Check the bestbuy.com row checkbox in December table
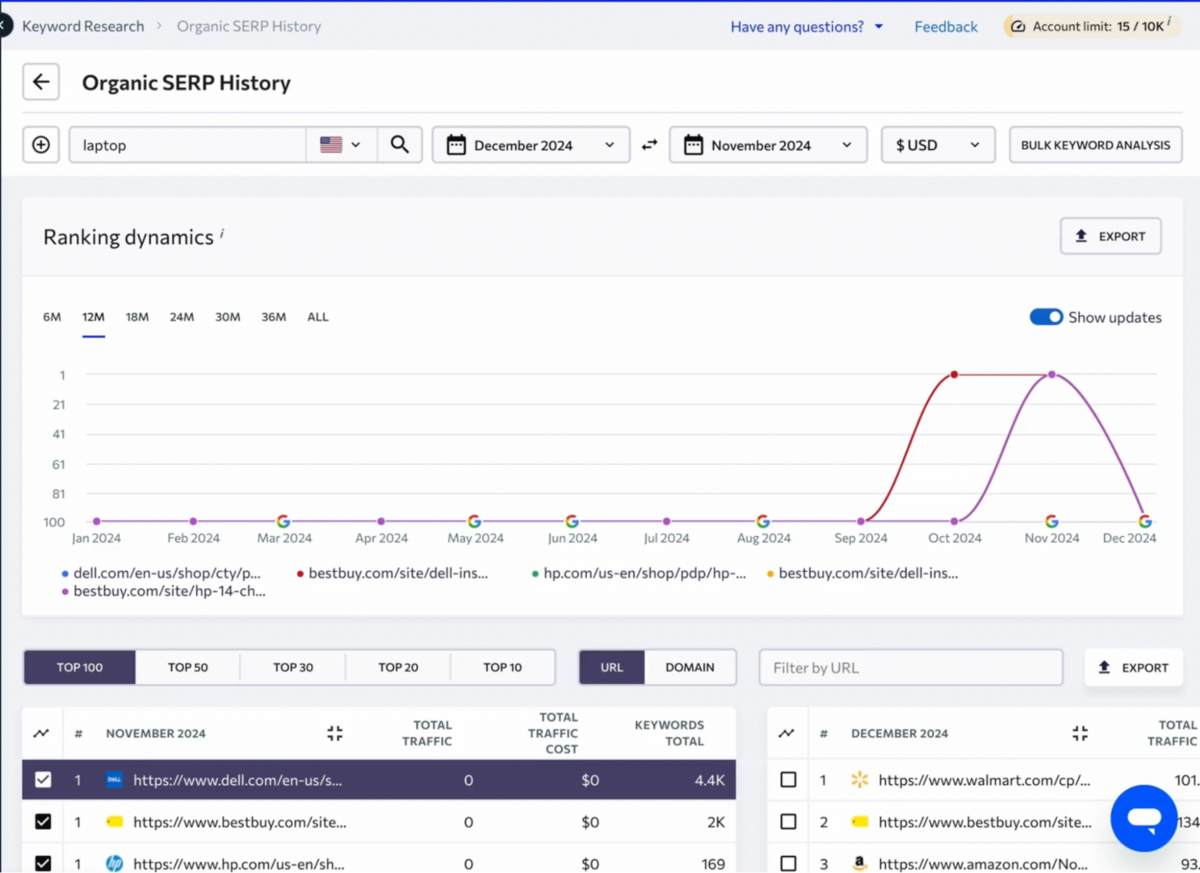The width and height of the screenshot is (1200, 873). pyautogui.click(x=789, y=821)
